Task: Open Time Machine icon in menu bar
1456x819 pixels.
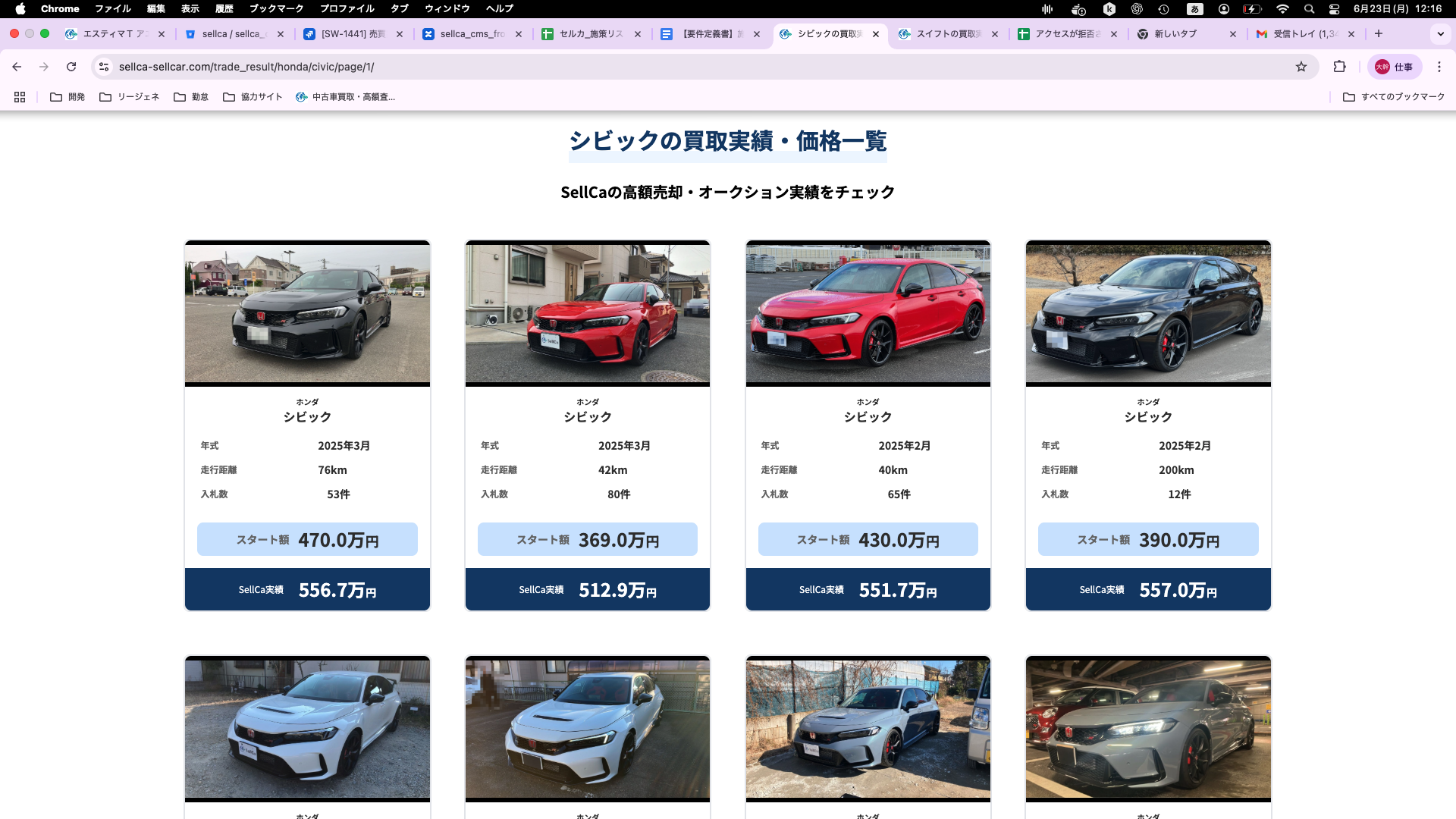Action: pos(1163,9)
